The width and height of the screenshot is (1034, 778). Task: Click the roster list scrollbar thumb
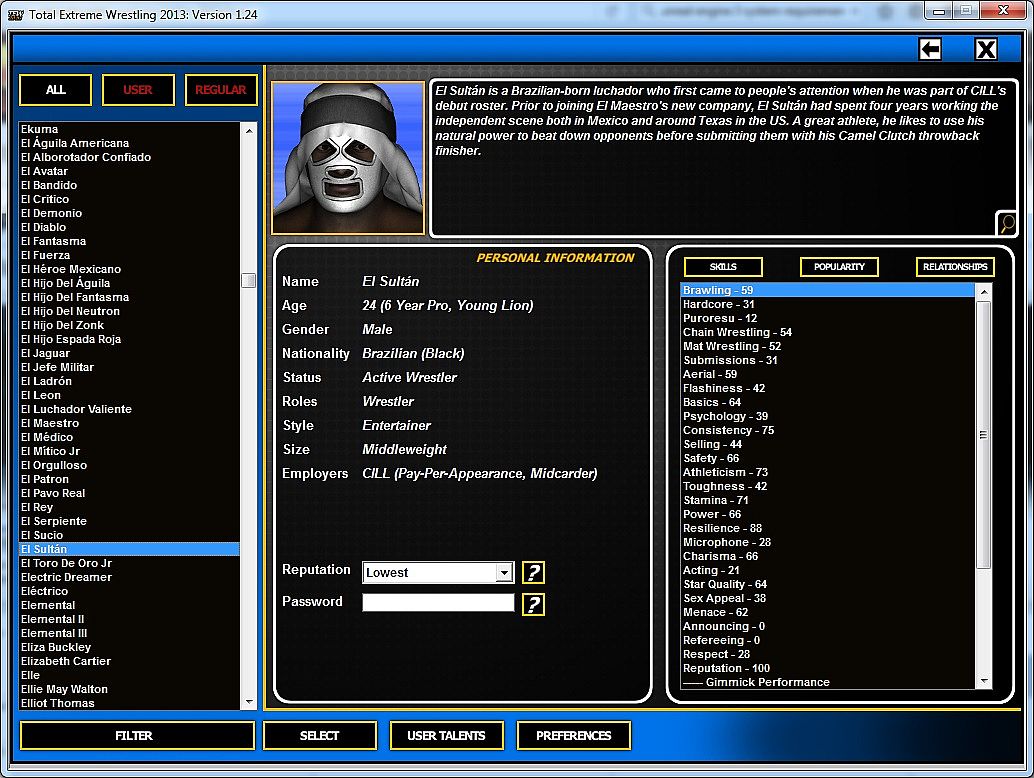249,280
